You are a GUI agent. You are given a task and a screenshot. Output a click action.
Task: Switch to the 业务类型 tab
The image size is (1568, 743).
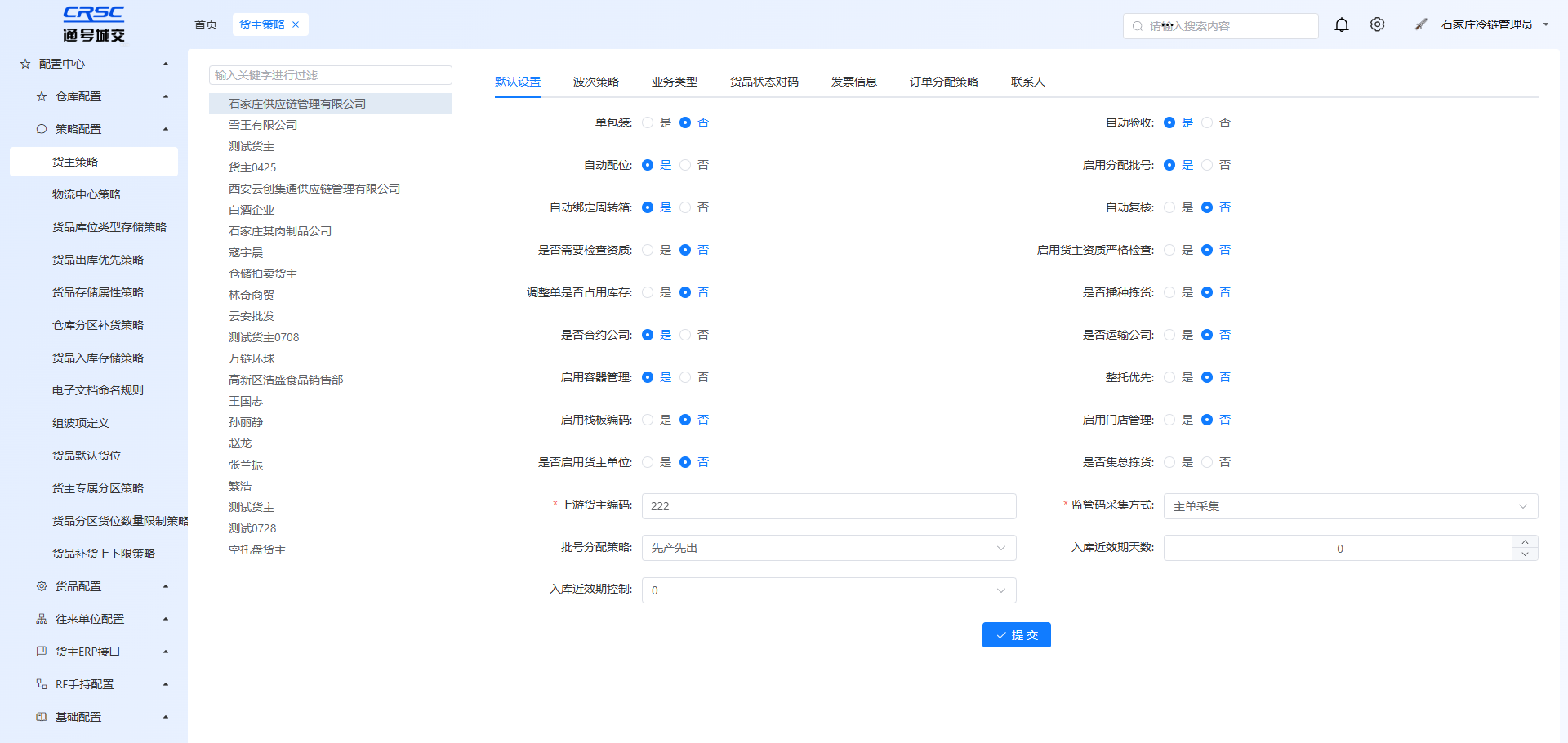click(675, 82)
